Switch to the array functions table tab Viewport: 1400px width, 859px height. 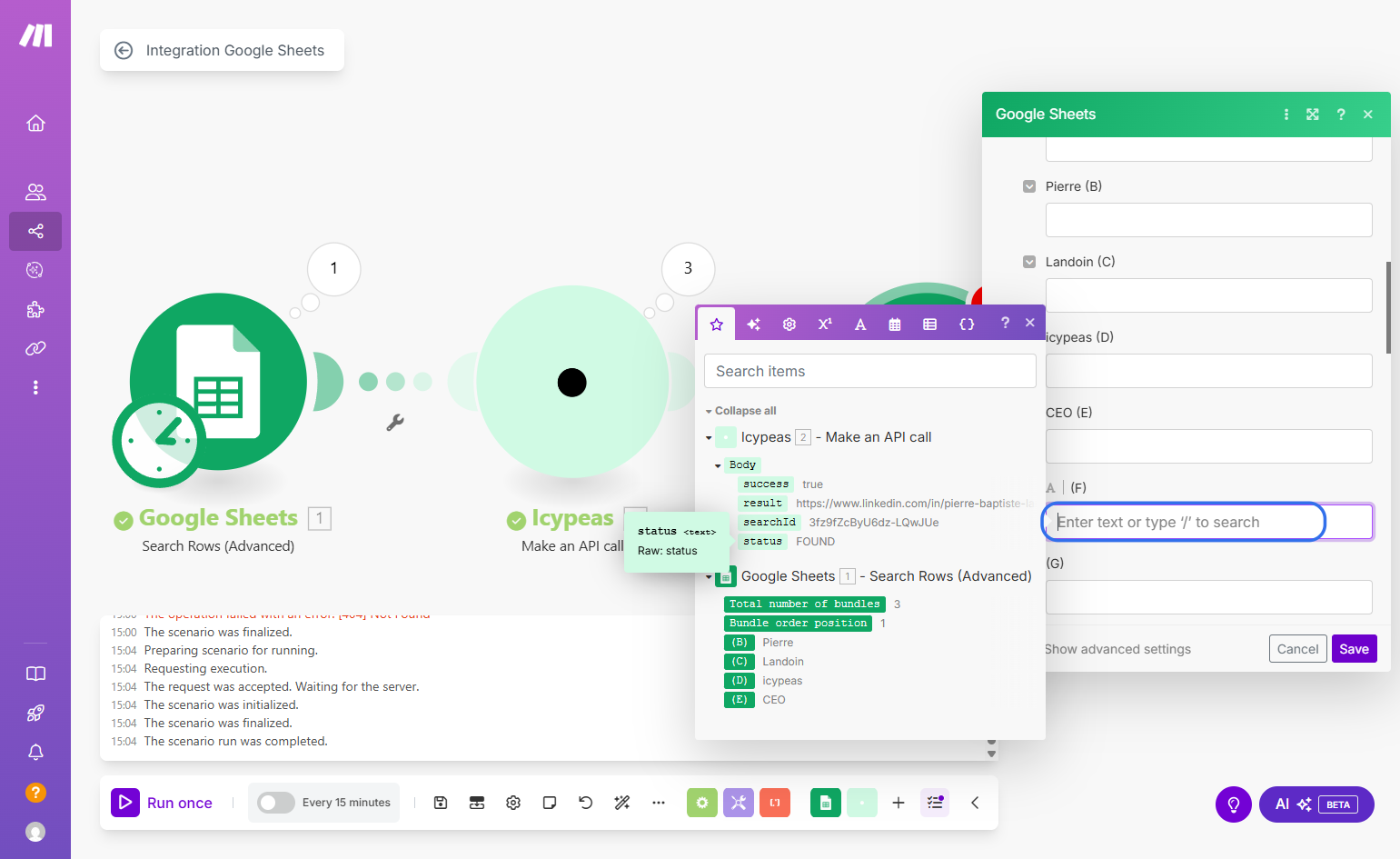(929, 325)
